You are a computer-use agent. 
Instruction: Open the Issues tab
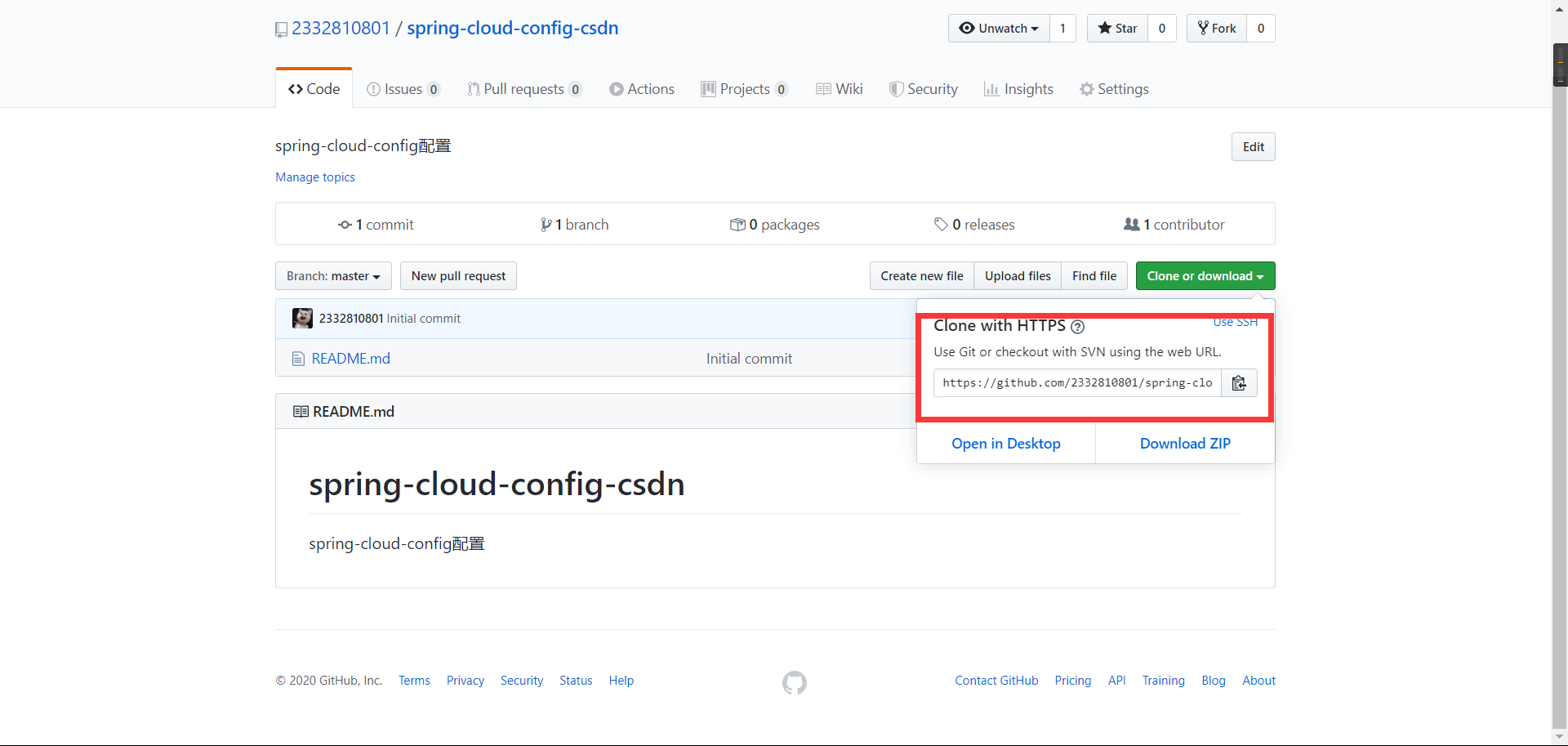403,89
